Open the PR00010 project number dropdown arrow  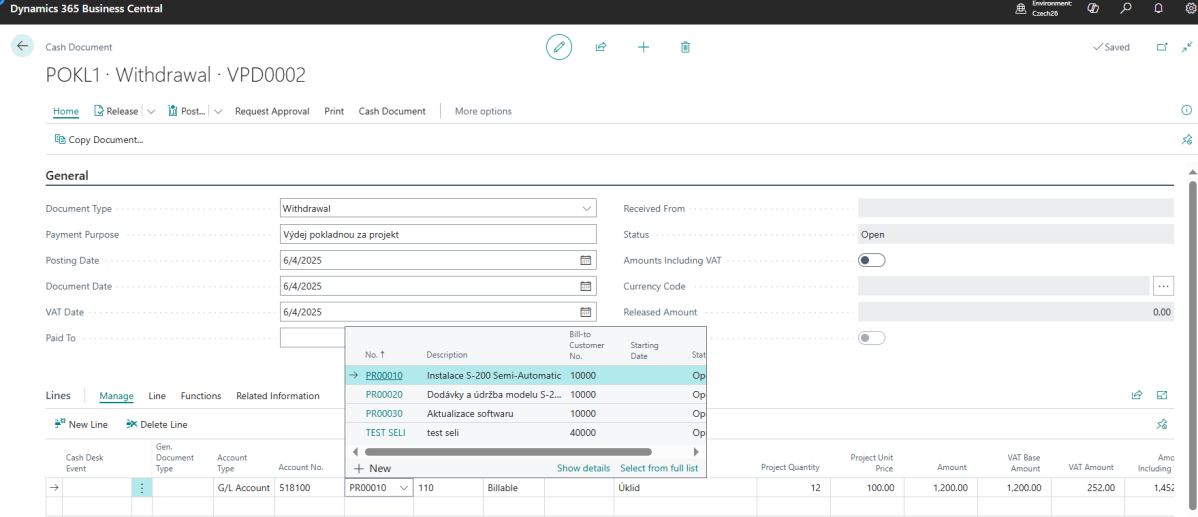pos(403,488)
